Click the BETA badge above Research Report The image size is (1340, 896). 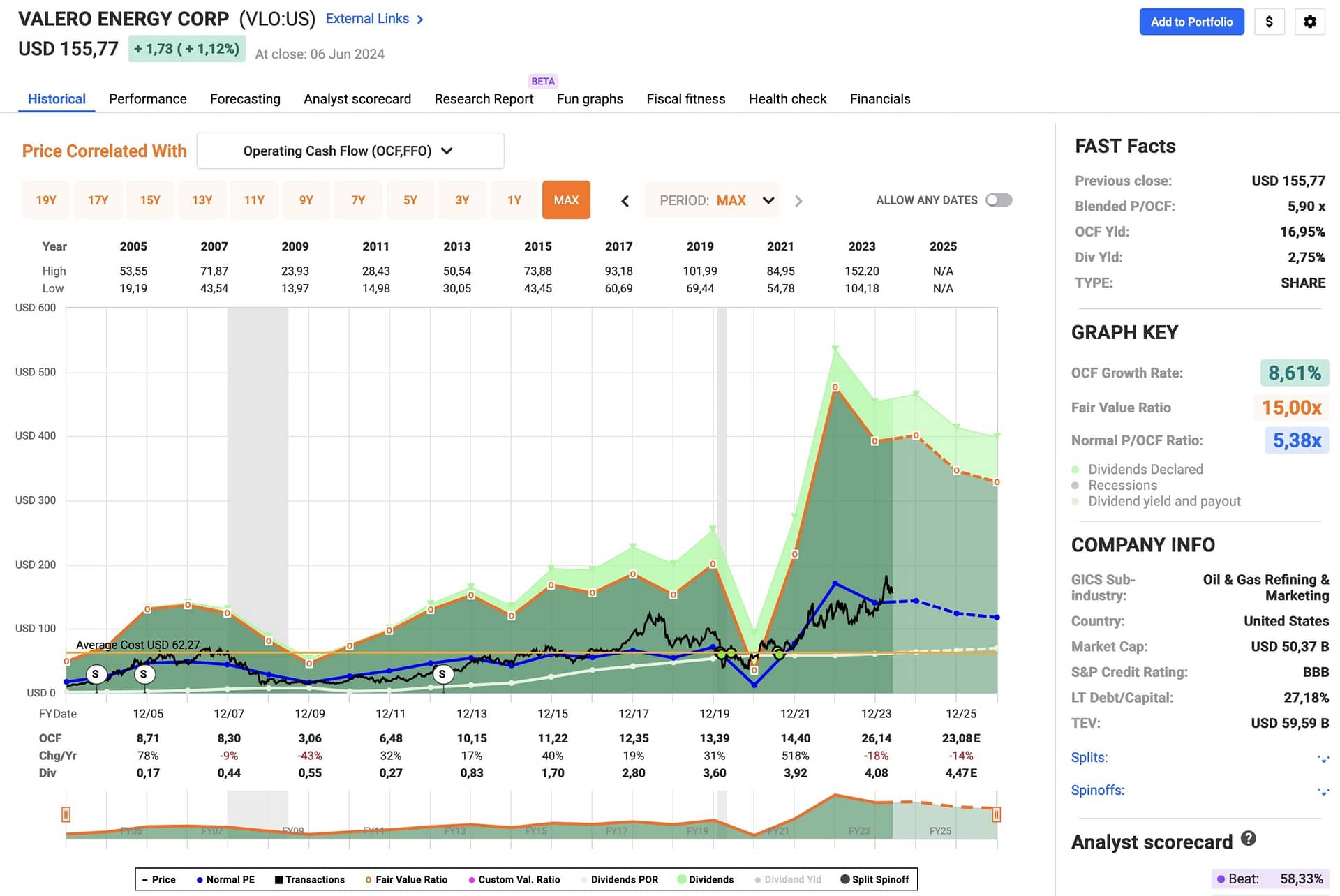pos(543,81)
